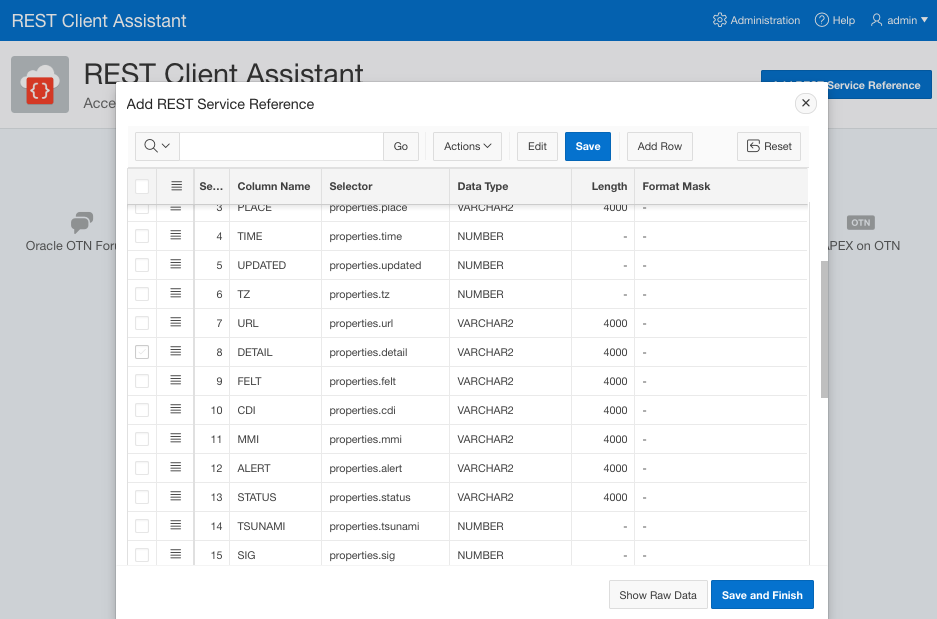Open Help using the question mark icon
937x619 pixels.
[821, 19]
